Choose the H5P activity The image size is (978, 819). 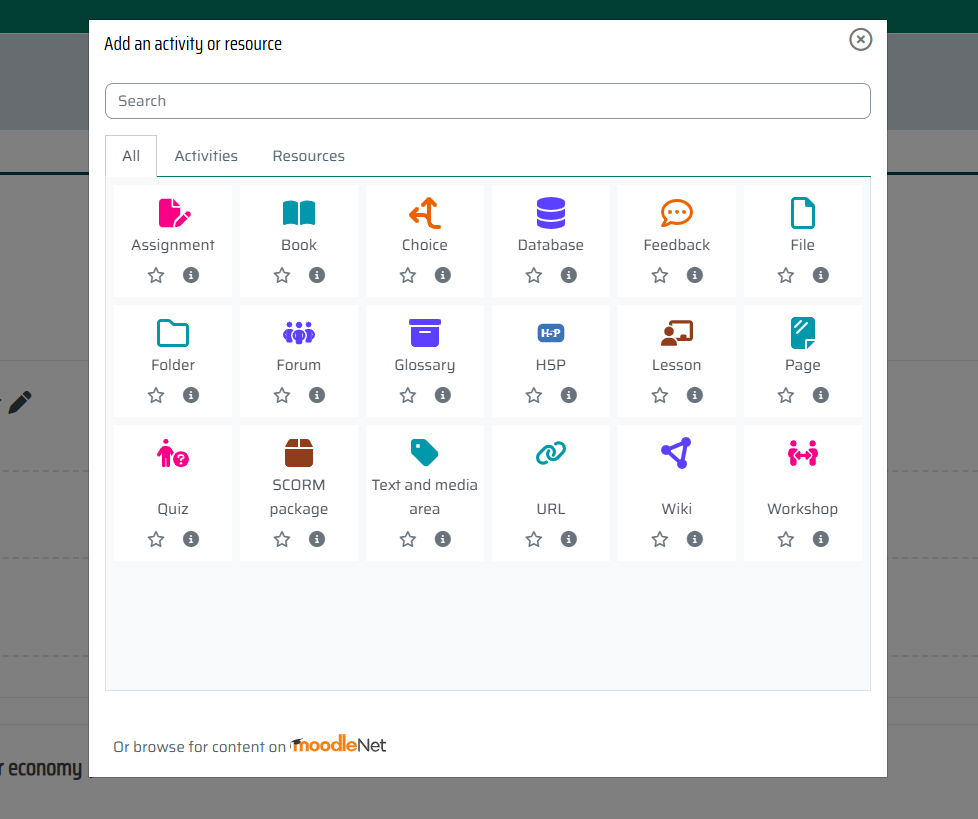(550, 333)
